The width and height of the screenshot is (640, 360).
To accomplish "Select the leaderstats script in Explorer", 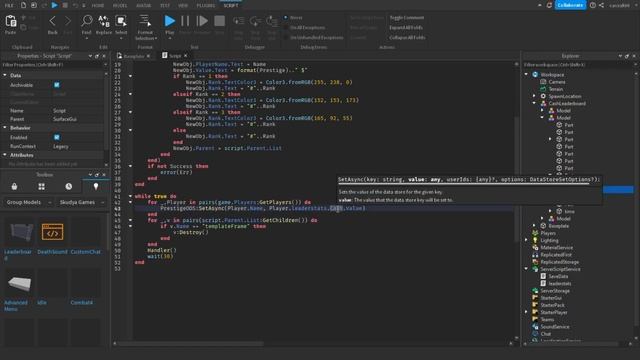I will [560, 284].
